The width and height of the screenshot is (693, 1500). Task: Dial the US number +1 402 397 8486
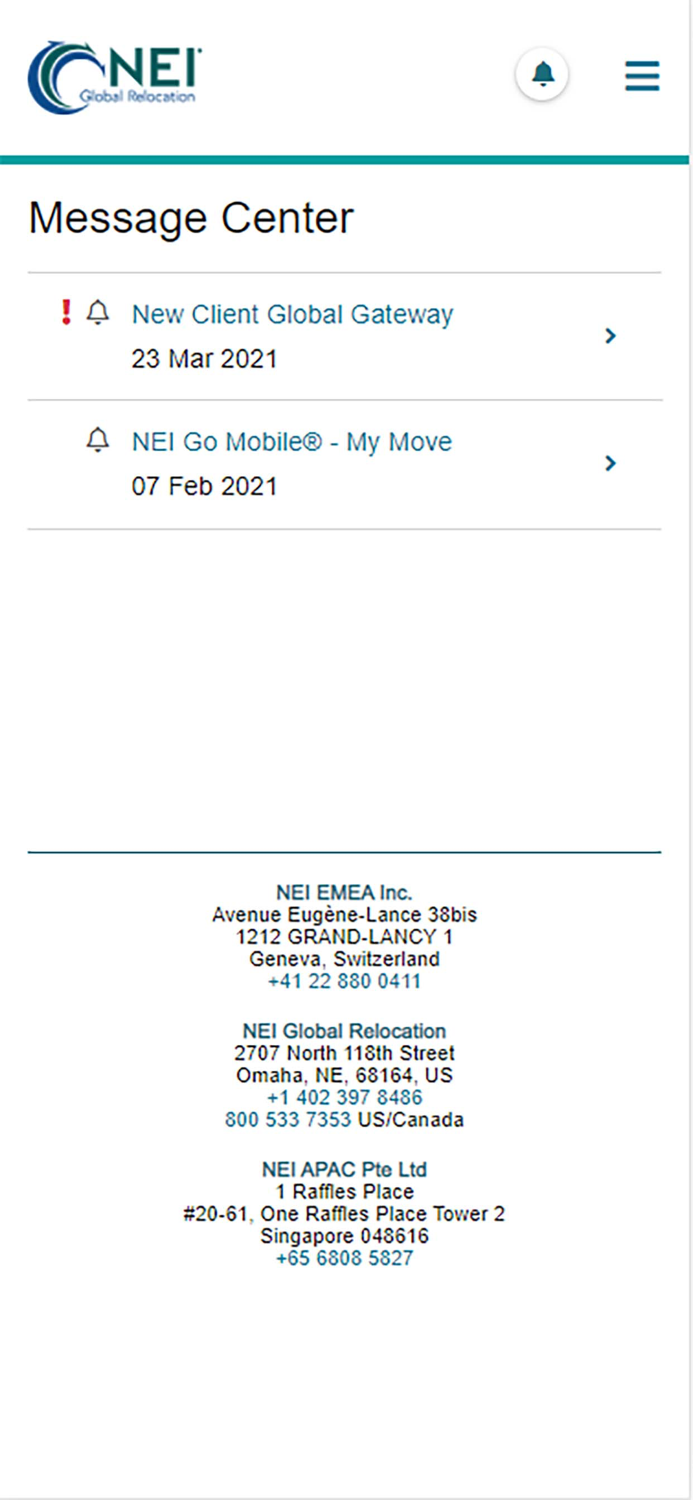pos(344,1097)
